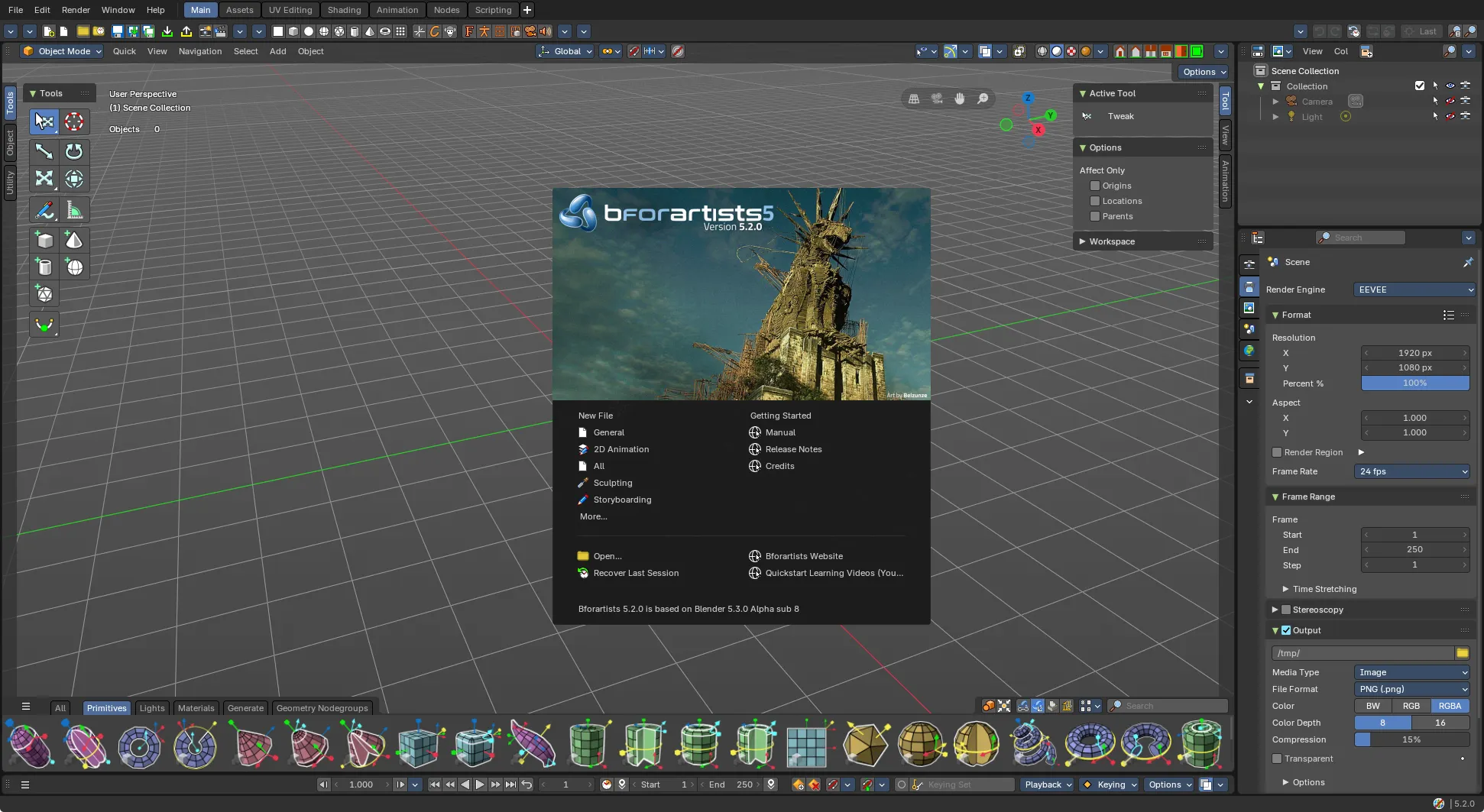Select the Rotate tool icon

pyautogui.click(x=74, y=151)
